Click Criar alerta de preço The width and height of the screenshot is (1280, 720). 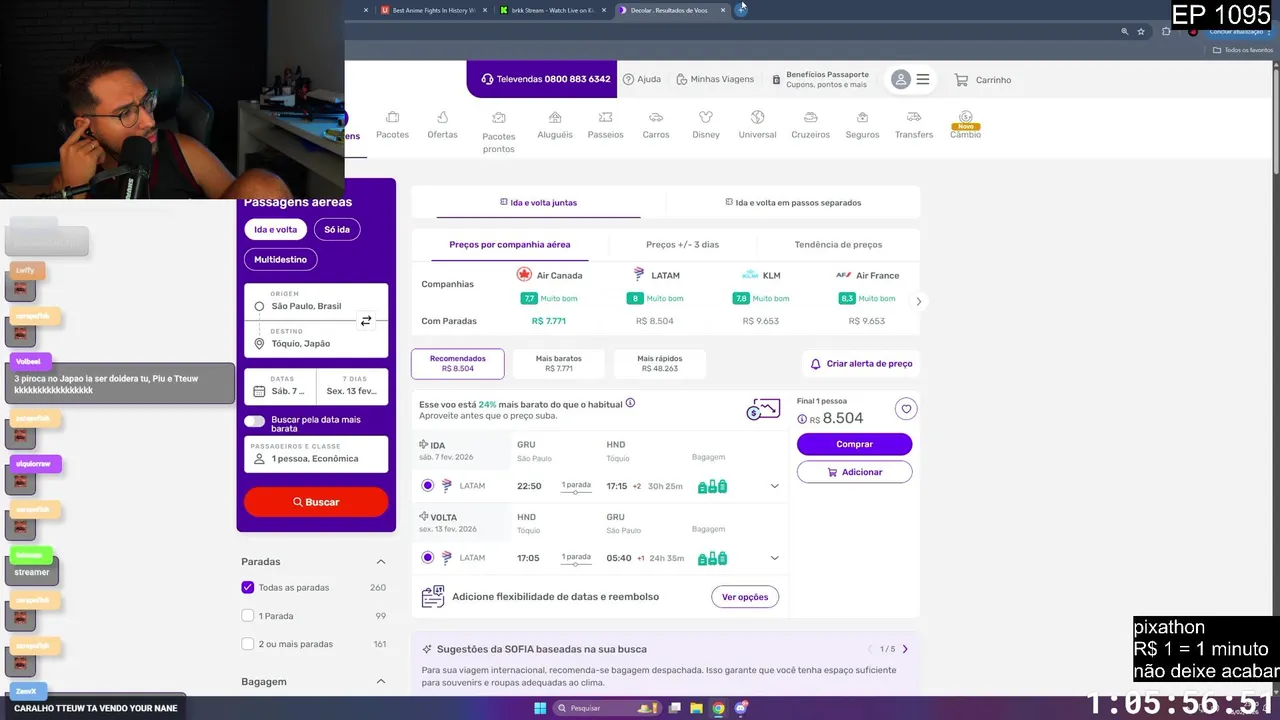pyautogui.click(x=861, y=364)
